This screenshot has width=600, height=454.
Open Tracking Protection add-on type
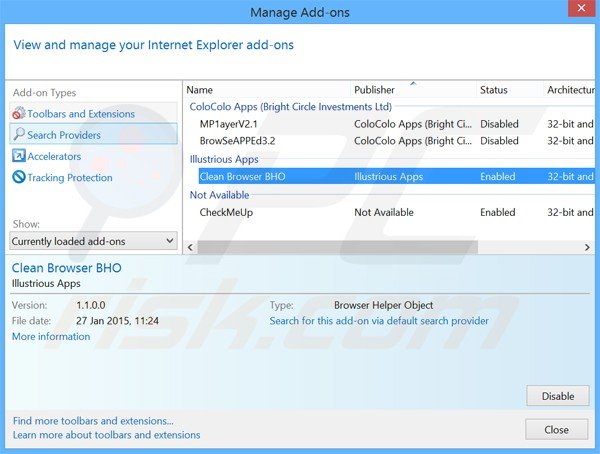[93, 178]
